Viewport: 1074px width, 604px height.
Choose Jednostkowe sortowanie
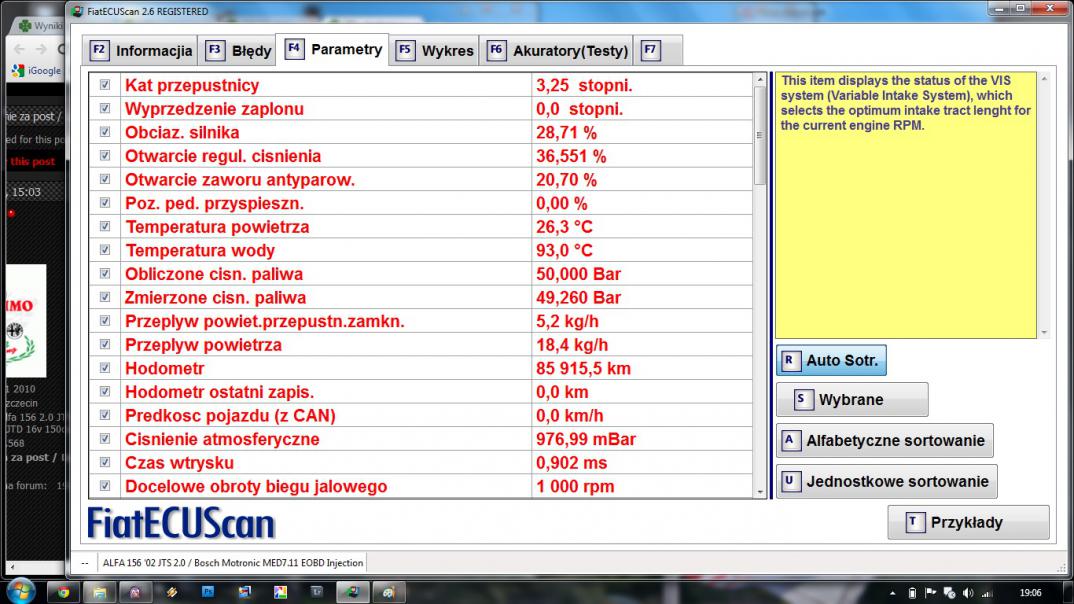coord(887,481)
